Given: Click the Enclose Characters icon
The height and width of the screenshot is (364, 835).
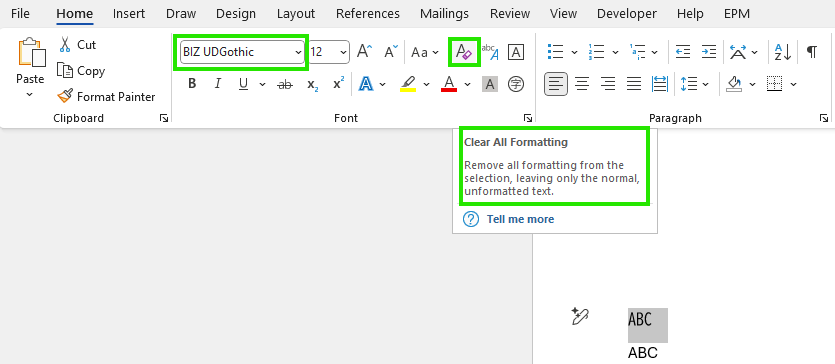Looking at the screenshot, I should pos(515,84).
